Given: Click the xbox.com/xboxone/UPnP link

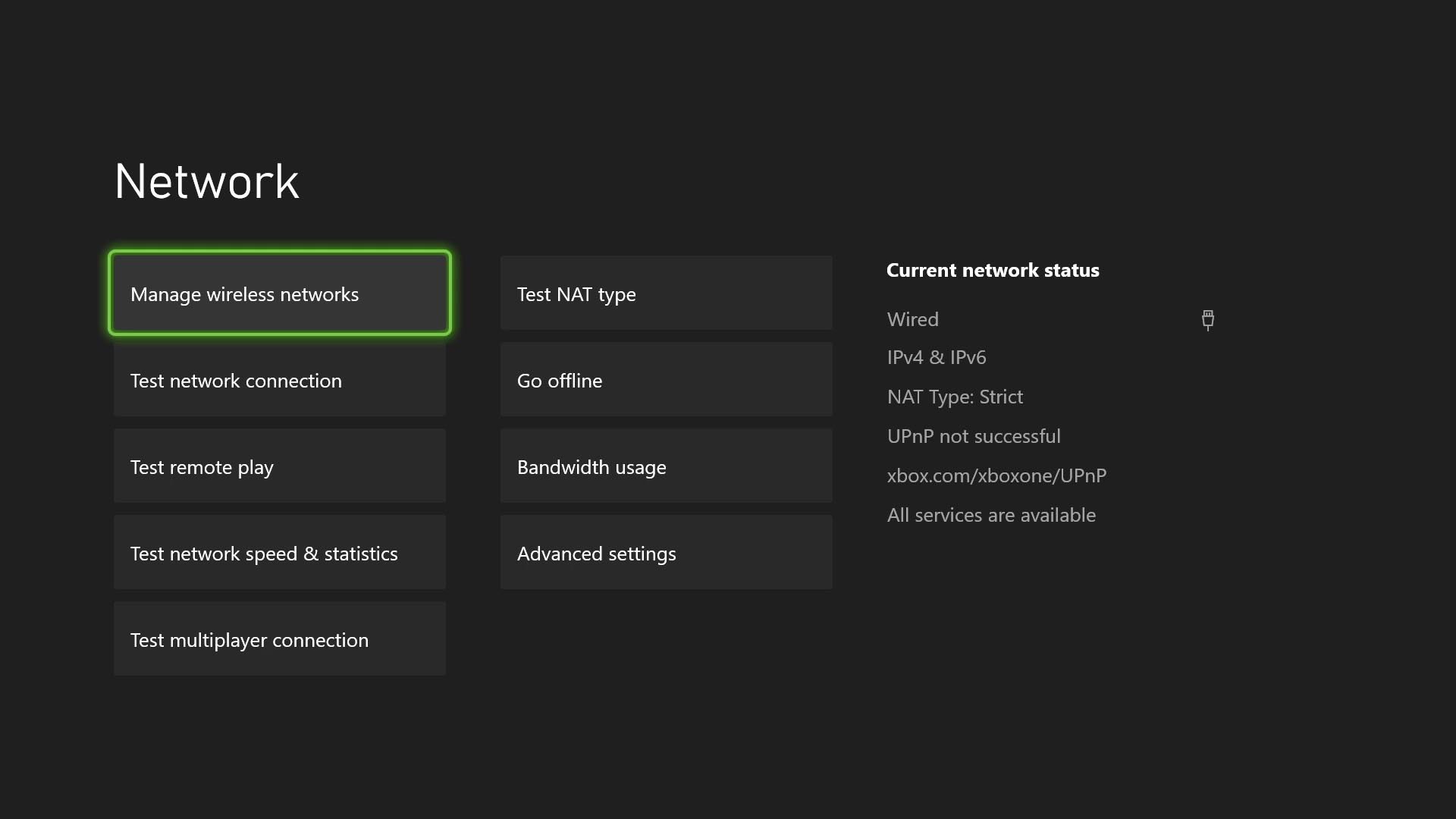Looking at the screenshot, I should click(x=996, y=475).
